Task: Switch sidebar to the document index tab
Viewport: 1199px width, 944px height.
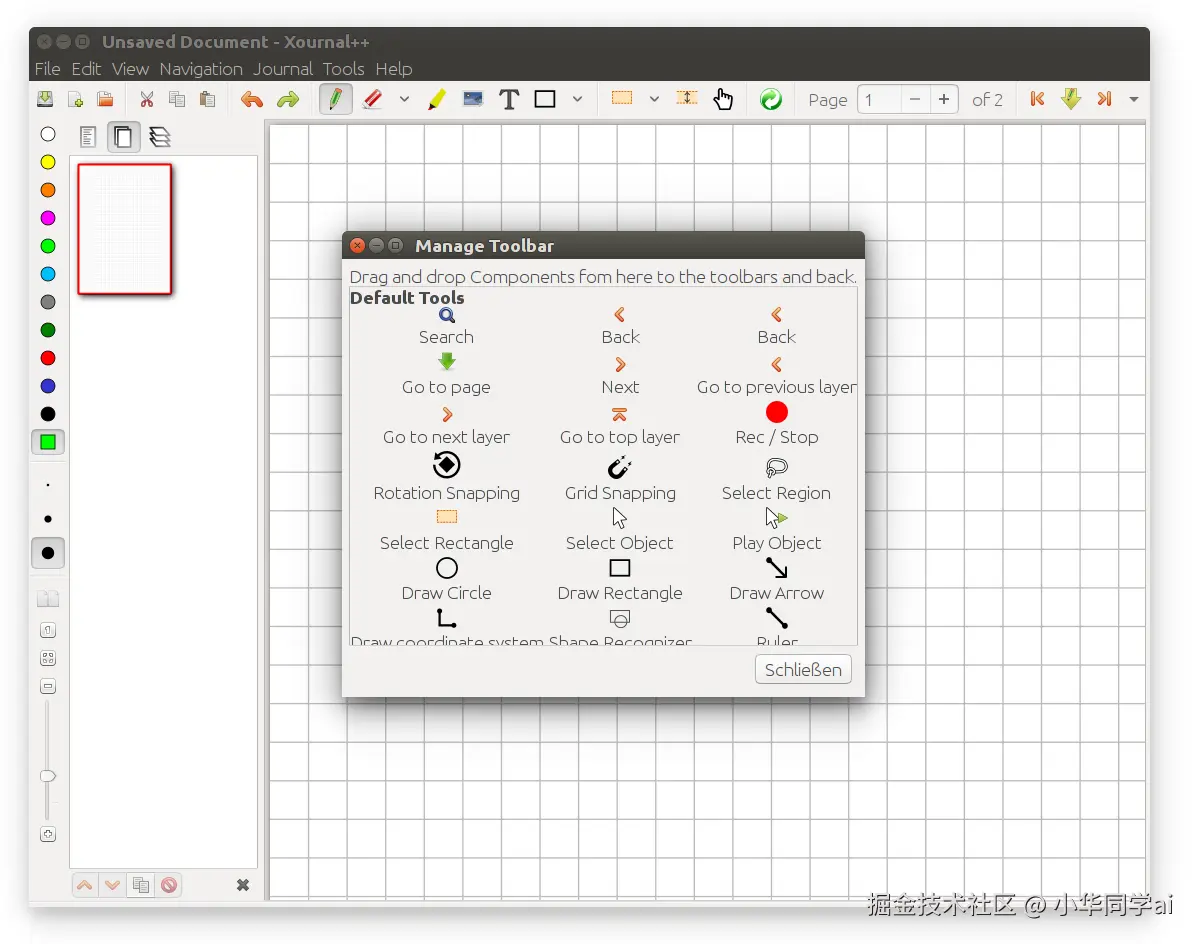Action: (88, 137)
